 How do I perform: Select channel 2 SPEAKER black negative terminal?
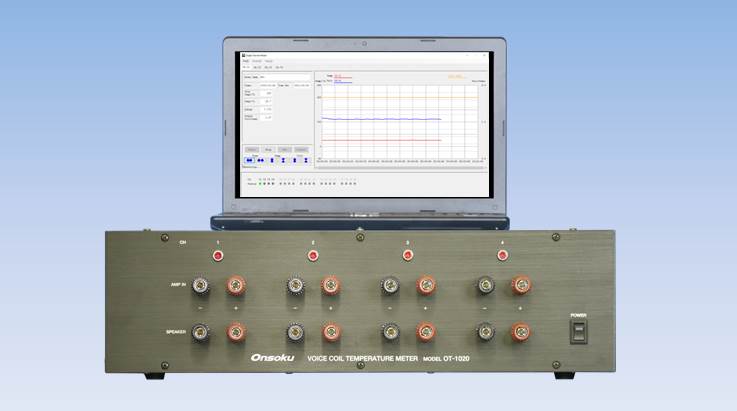[295, 332]
